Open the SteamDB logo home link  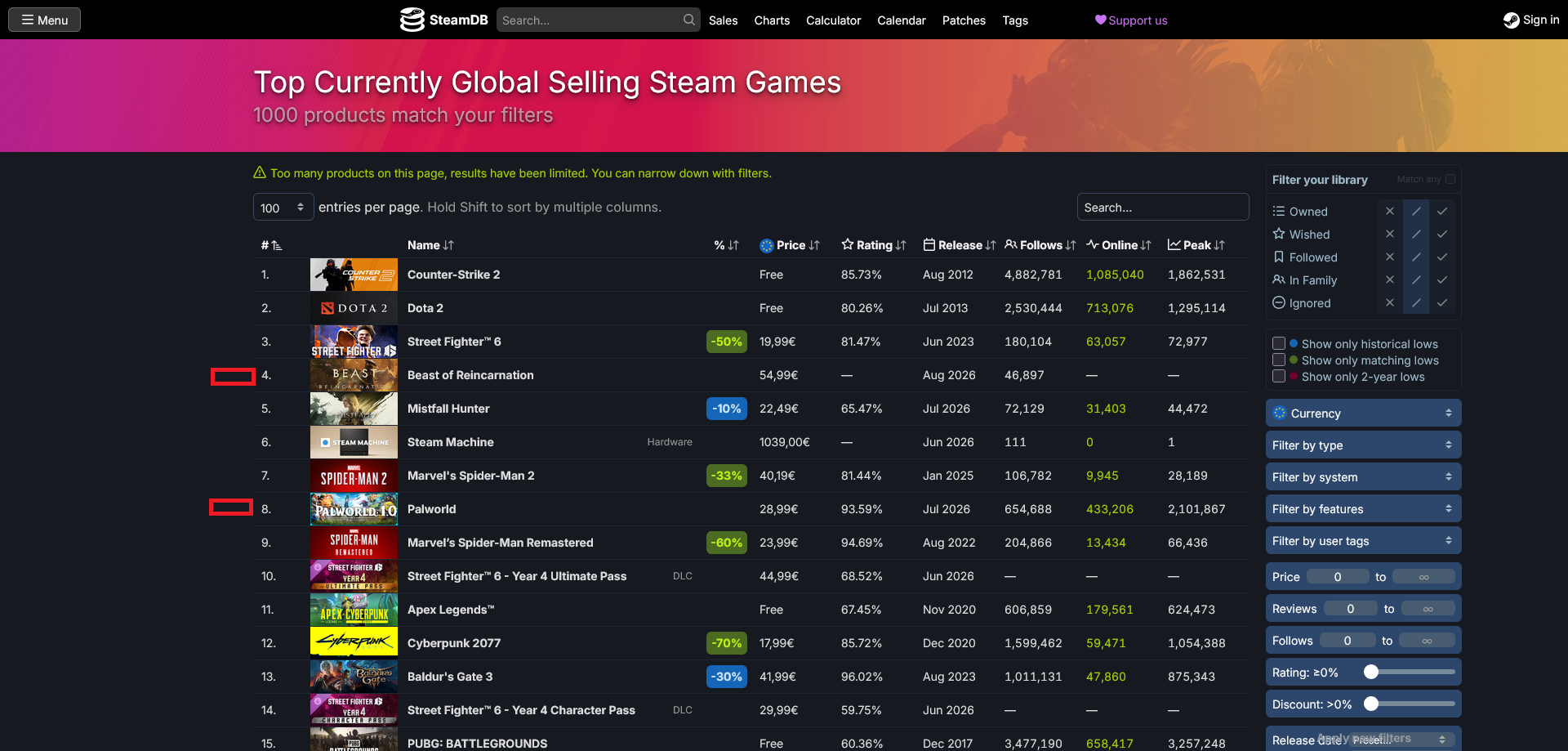coord(443,20)
